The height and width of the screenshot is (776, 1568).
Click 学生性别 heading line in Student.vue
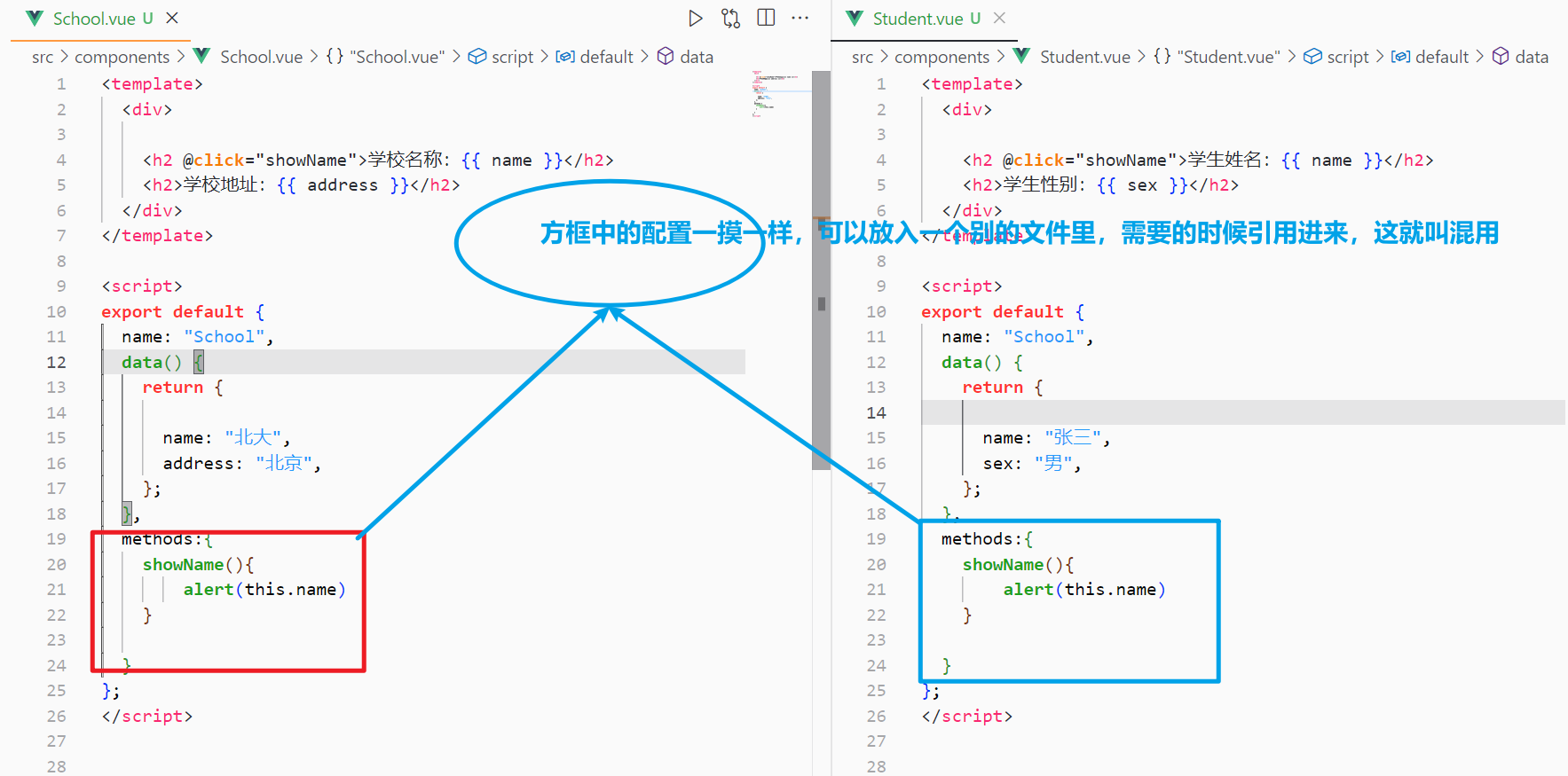1100,185
